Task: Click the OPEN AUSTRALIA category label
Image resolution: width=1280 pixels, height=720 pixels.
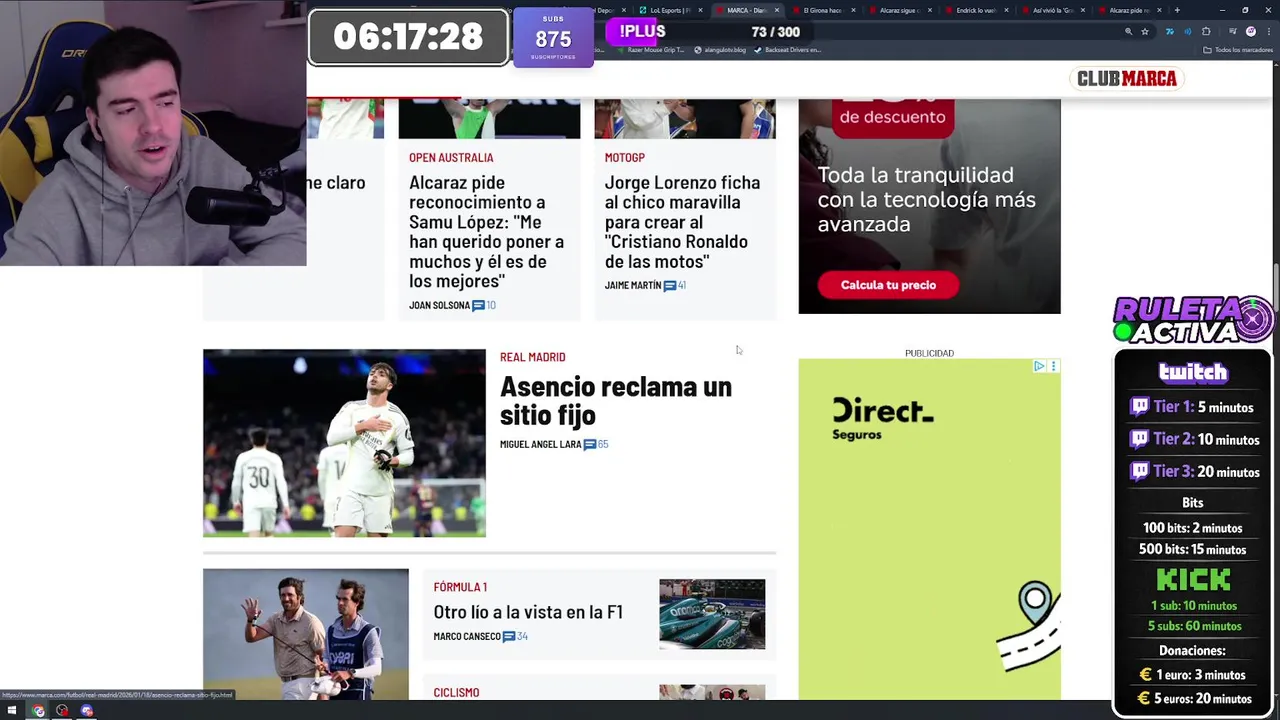Action: [x=451, y=157]
